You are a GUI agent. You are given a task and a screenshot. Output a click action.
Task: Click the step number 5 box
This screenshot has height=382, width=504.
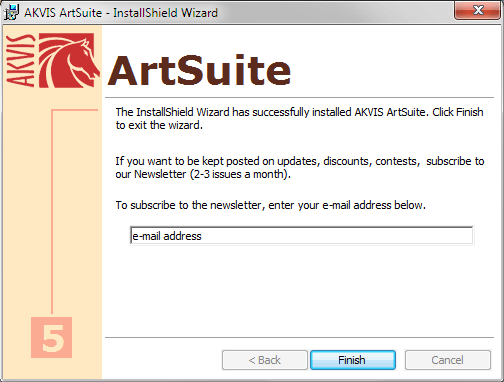coord(52,337)
